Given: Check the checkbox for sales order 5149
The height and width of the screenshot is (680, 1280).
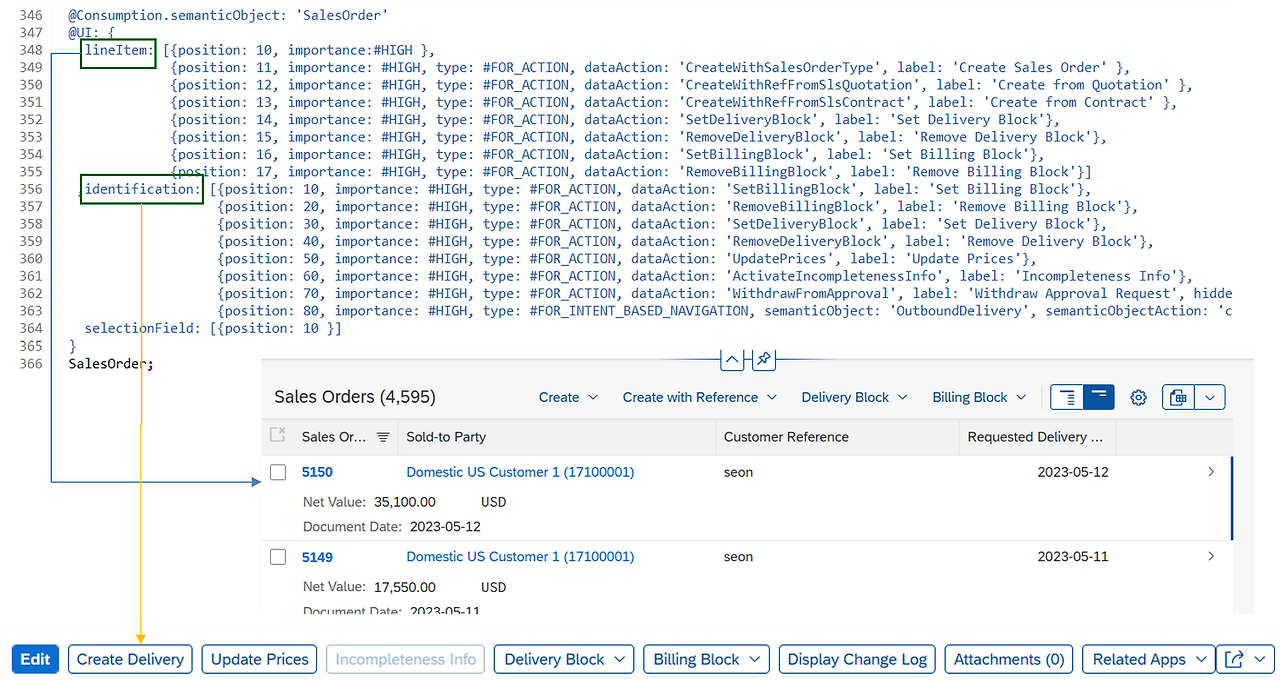Looking at the screenshot, I should tap(277, 557).
